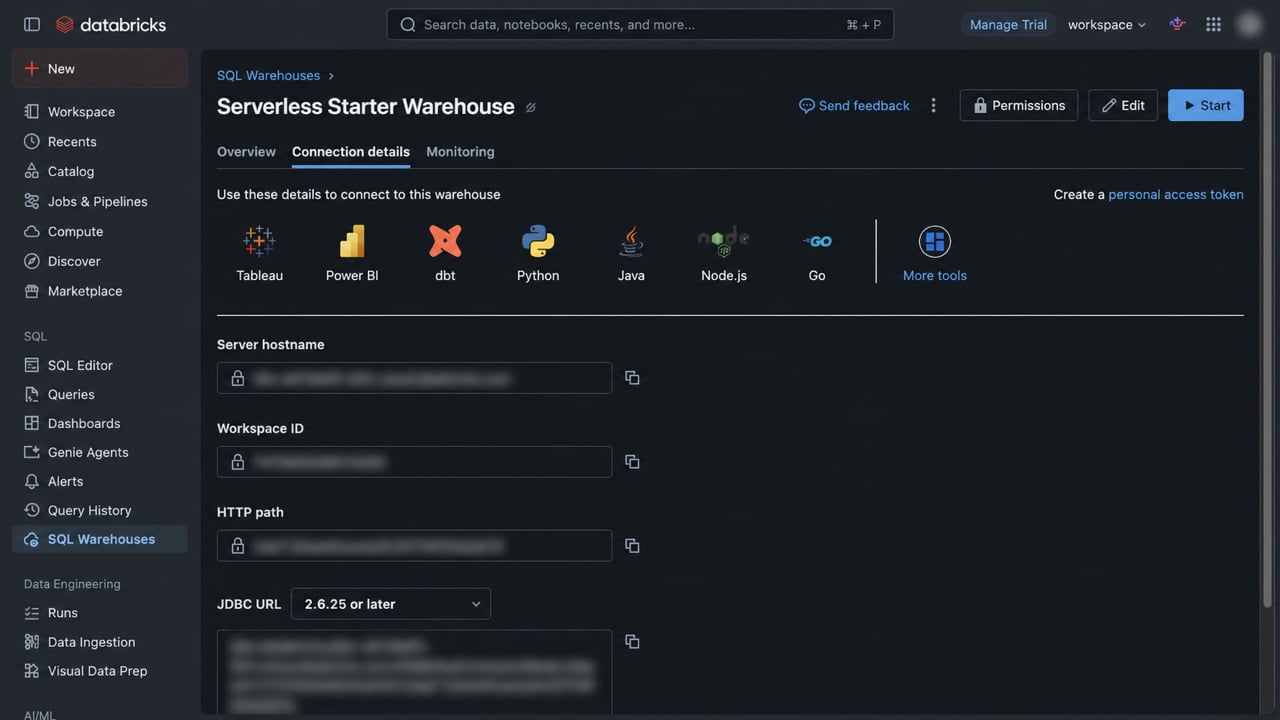Open Genie Agents

click(x=100, y=452)
